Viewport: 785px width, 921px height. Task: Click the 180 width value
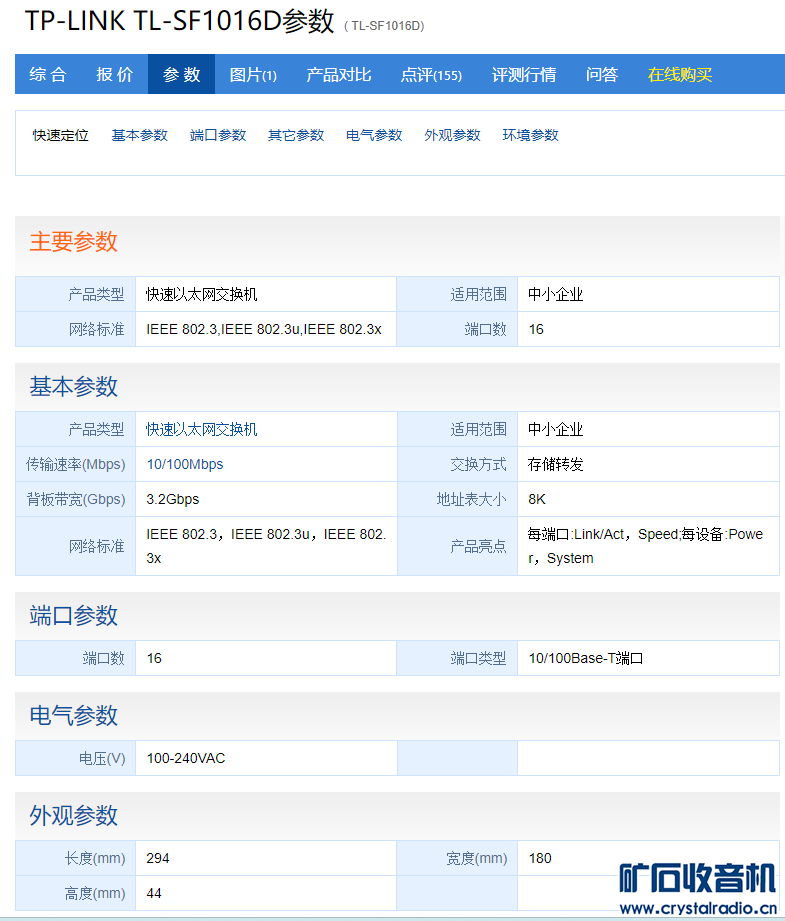click(540, 858)
